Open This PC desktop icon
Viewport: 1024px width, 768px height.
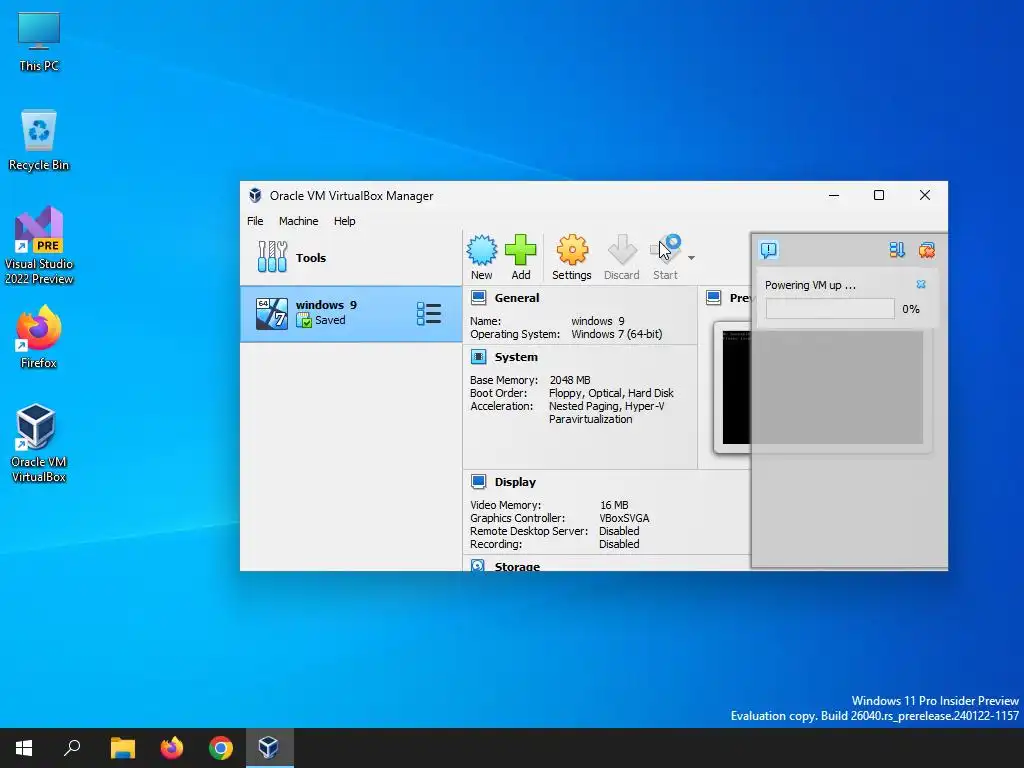pos(39,42)
